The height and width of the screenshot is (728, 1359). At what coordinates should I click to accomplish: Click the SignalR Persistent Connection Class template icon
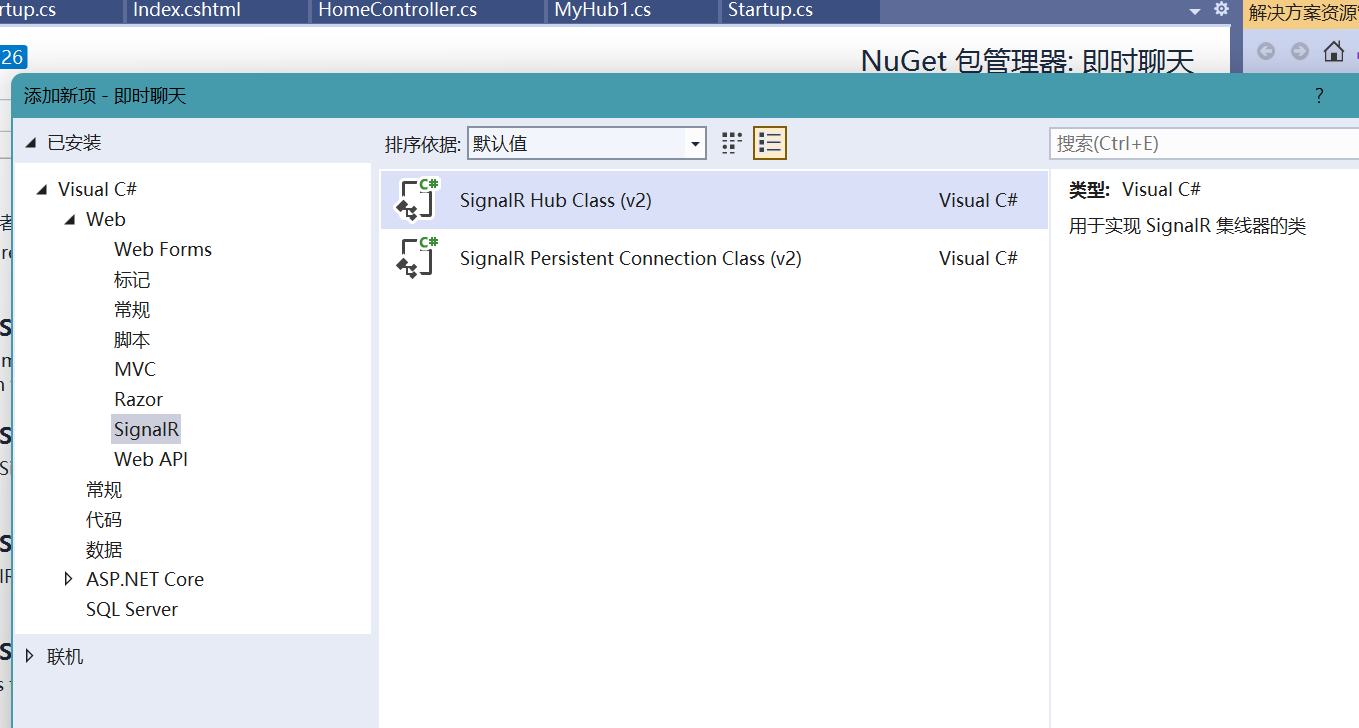click(x=418, y=257)
